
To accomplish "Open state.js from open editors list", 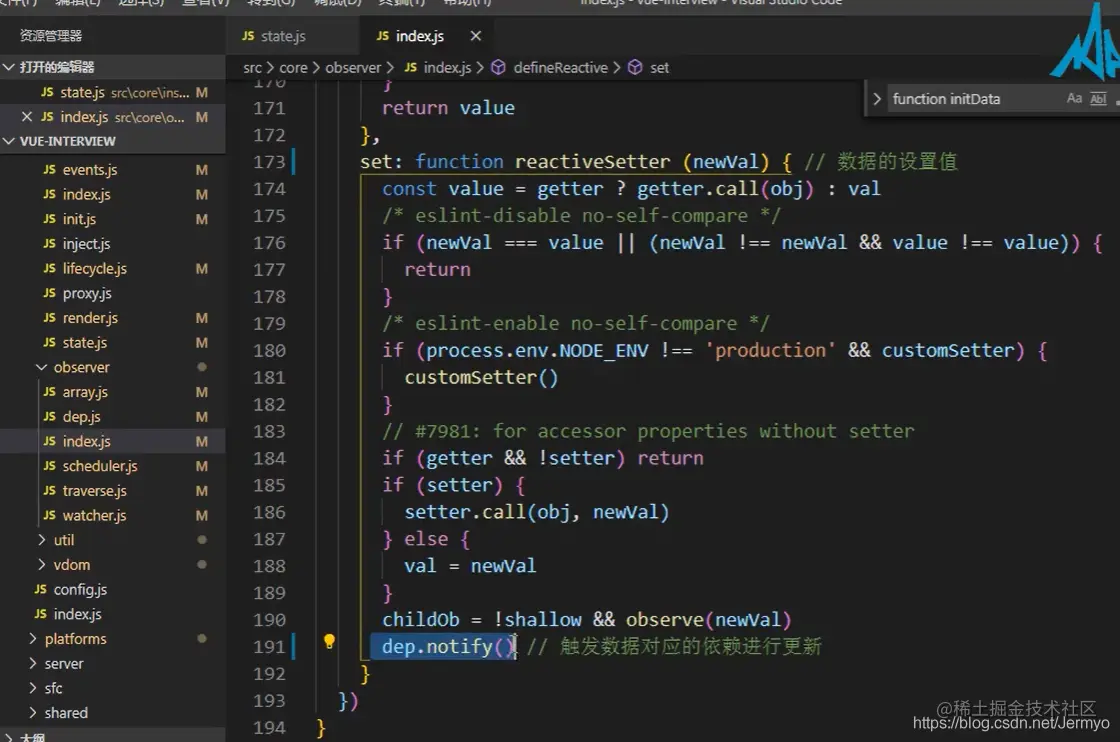I will click(113, 92).
